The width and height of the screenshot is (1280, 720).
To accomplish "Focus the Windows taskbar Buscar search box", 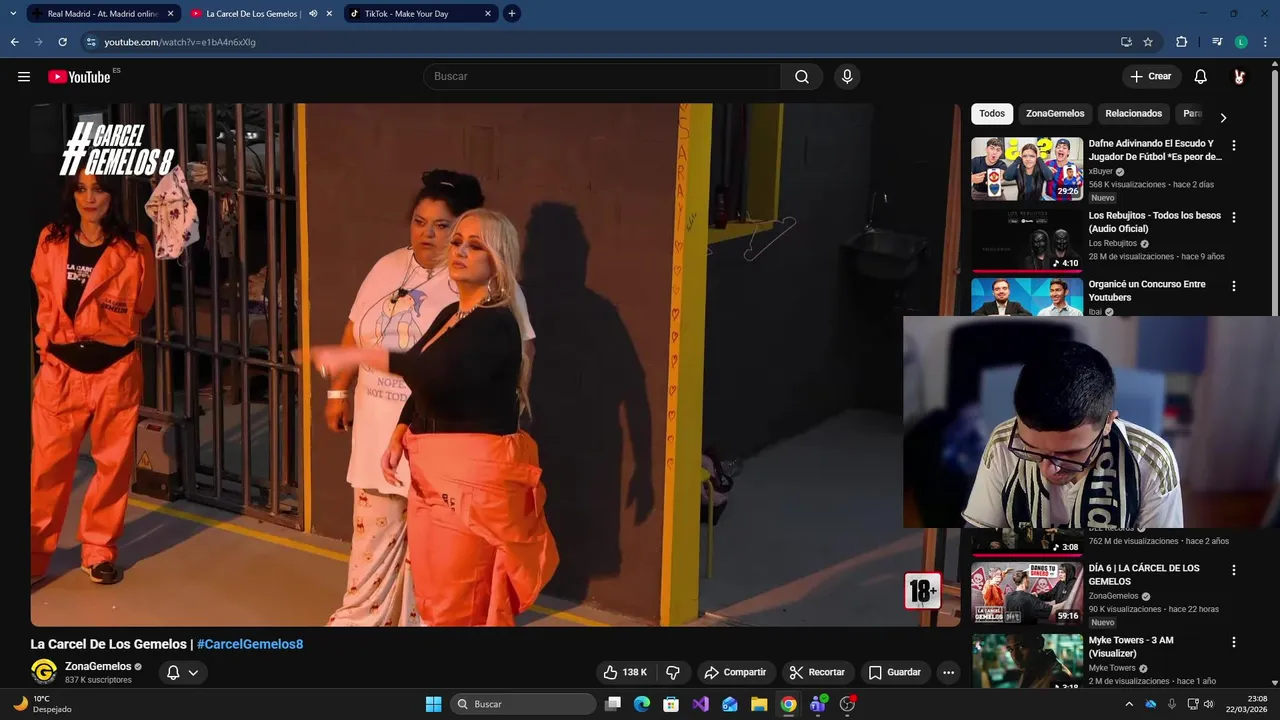I will click(524, 704).
